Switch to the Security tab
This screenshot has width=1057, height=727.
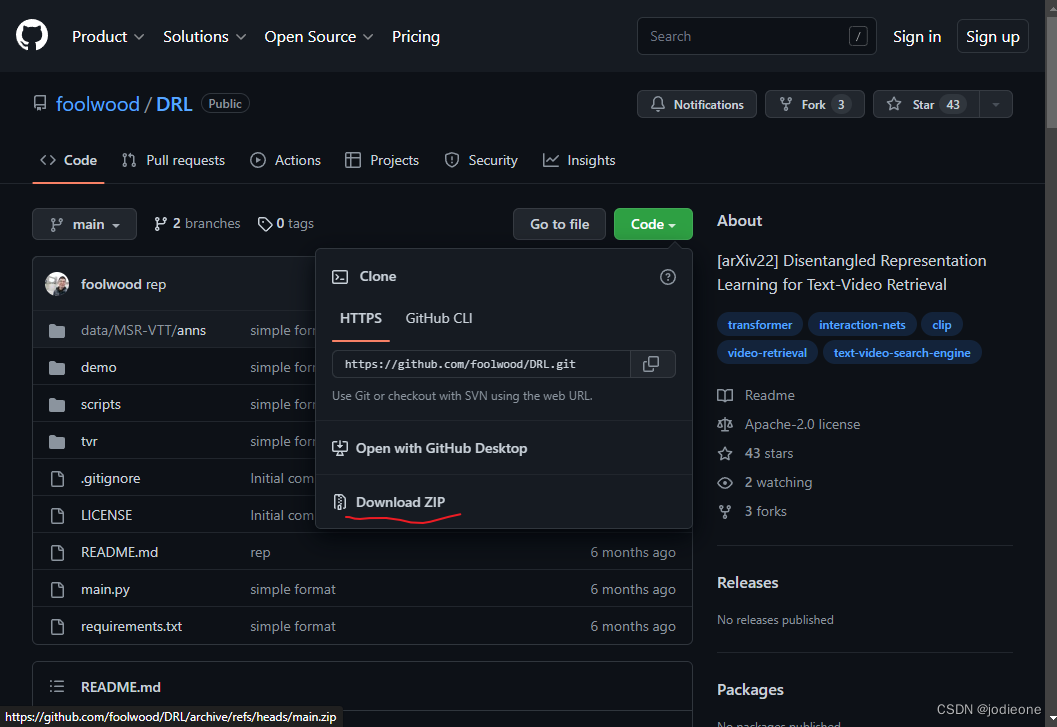tap(481, 161)
